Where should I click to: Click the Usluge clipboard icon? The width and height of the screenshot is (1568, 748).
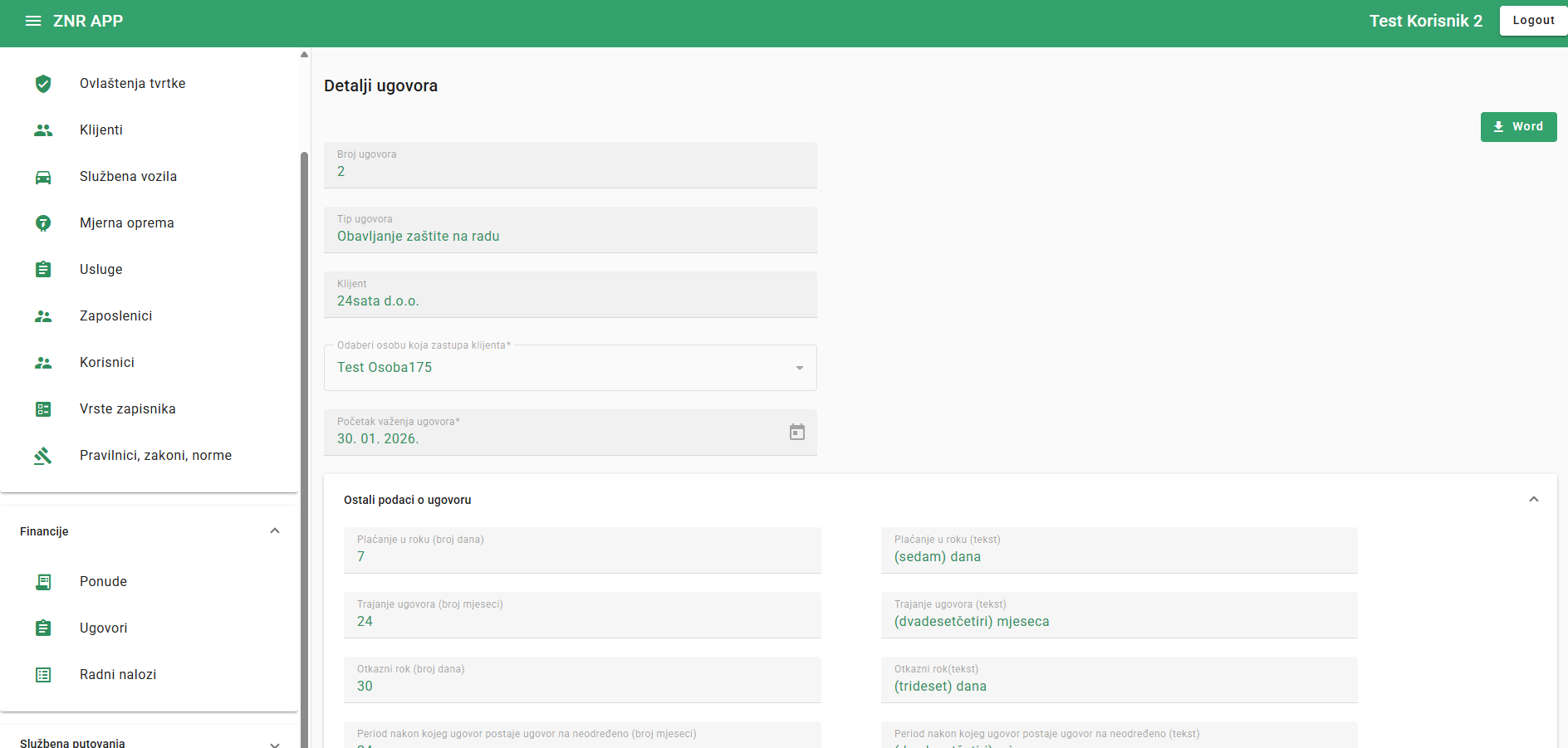[43, 269]
